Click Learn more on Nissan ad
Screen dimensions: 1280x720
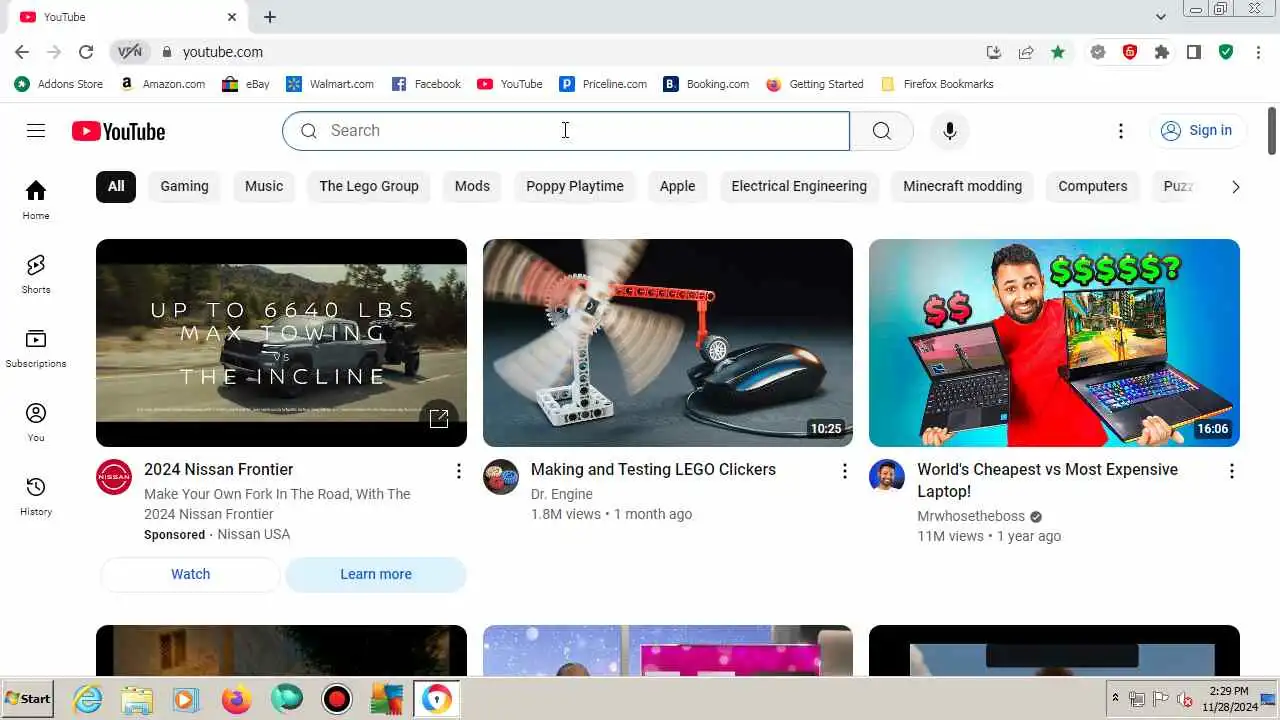(376, 574)
